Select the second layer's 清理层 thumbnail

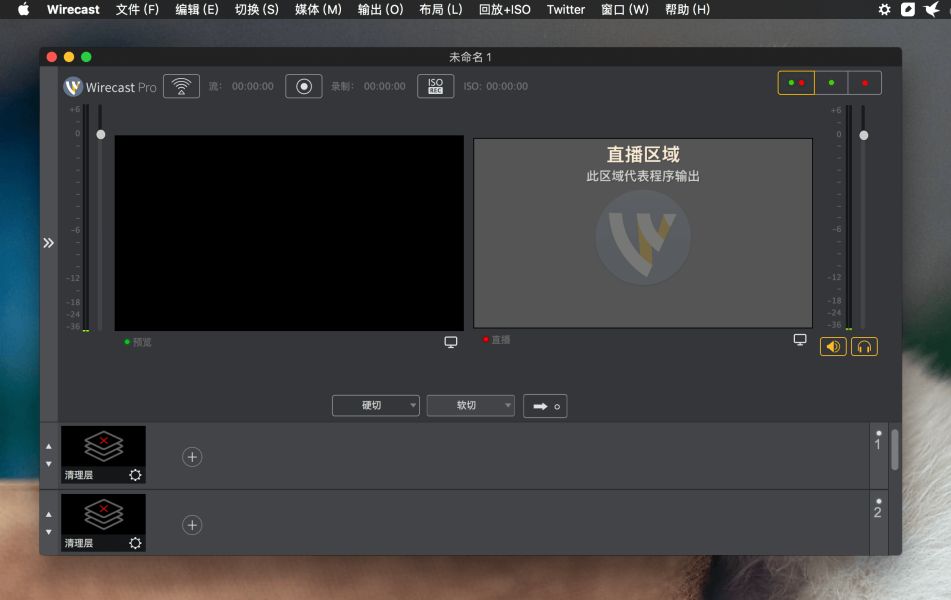tap(103, 516)
